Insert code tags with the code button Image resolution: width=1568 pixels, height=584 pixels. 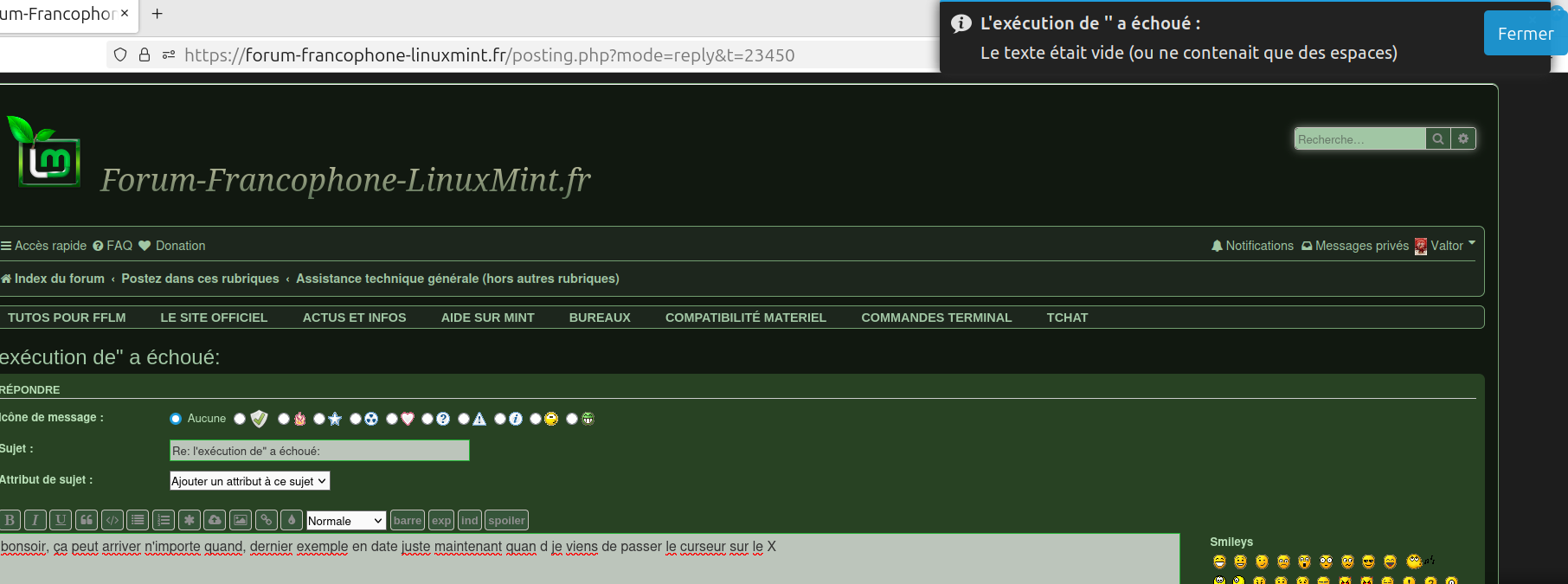(112, 520)
